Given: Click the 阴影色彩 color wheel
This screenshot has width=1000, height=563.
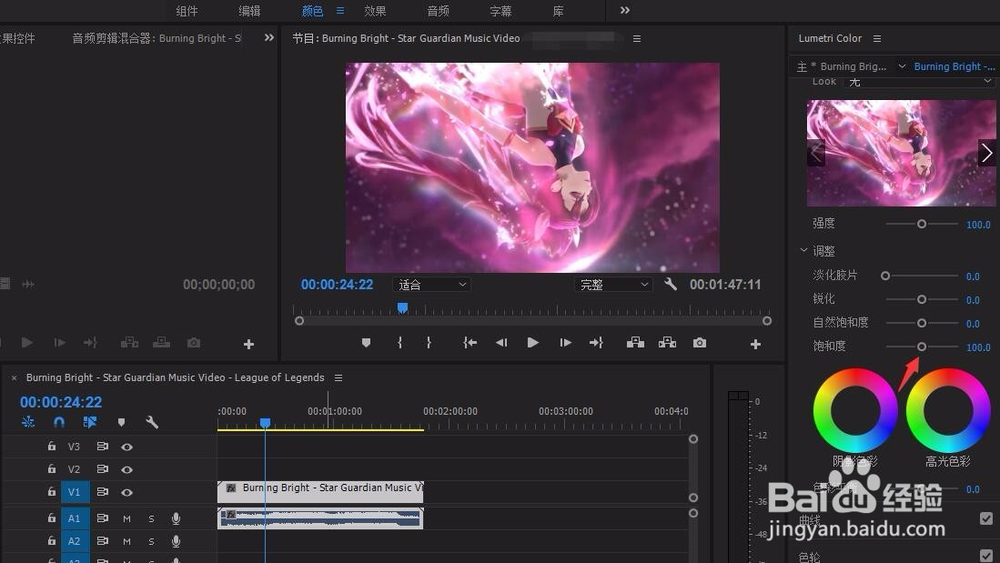Looking at the screenshot, I should click(855, 410).
